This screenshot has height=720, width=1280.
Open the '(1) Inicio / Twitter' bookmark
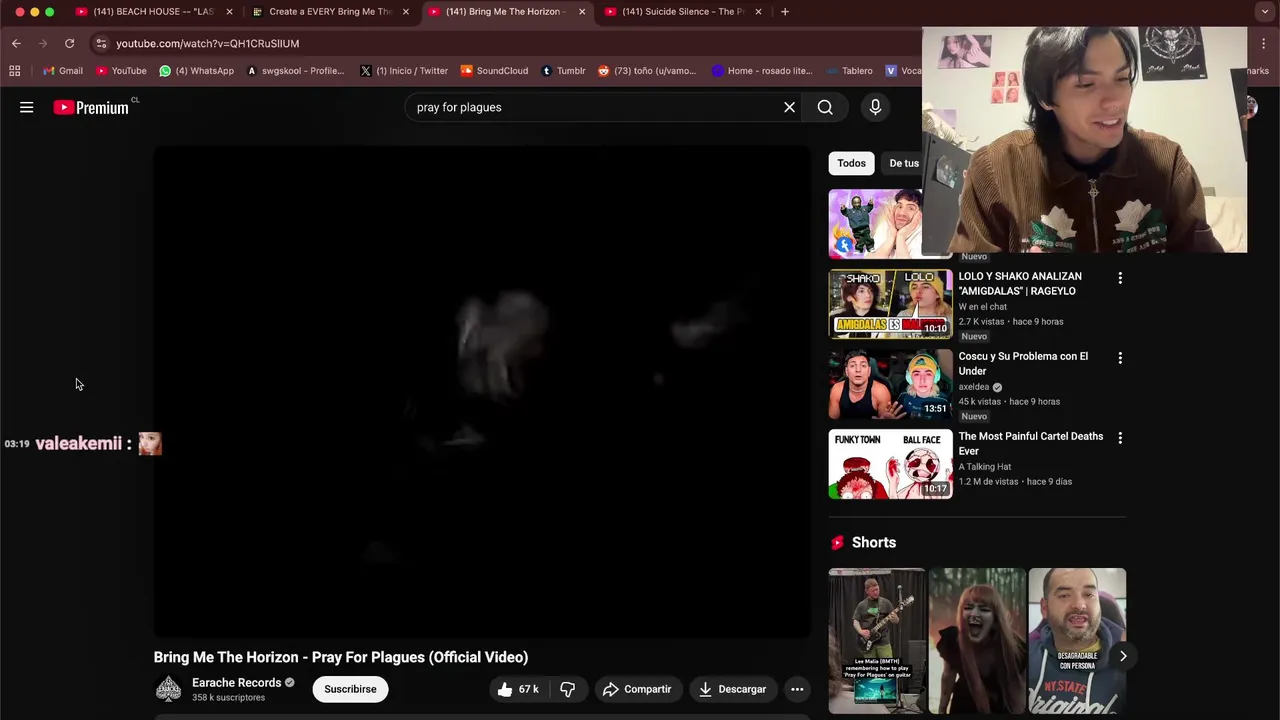coord(404,71)
